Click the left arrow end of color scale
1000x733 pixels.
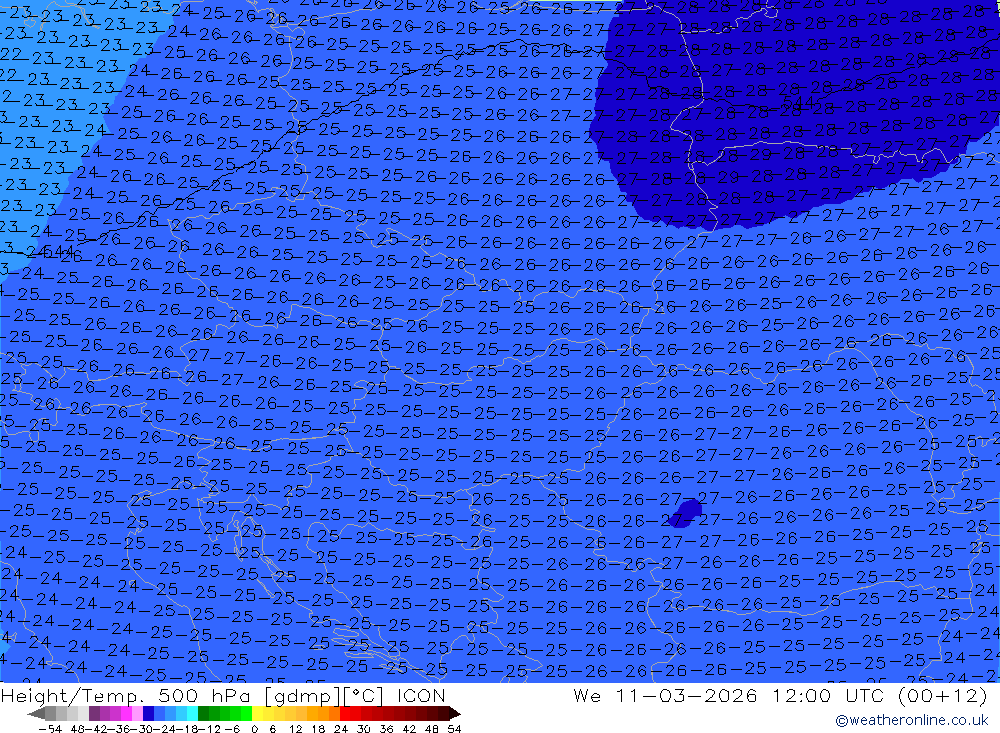[x=36, y=714]
